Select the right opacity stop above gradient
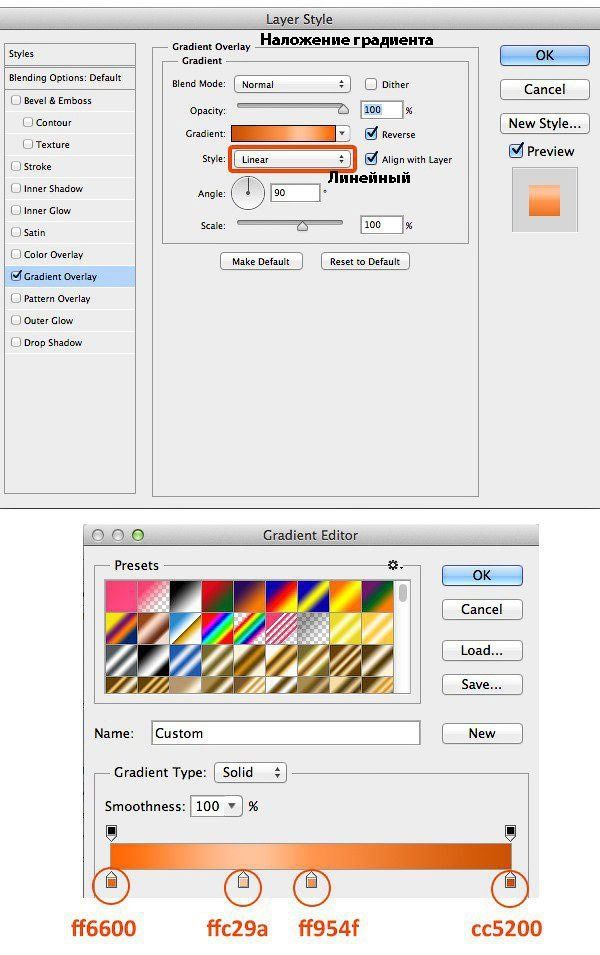This screenshot has height=955, width=600. click(510, 833)
